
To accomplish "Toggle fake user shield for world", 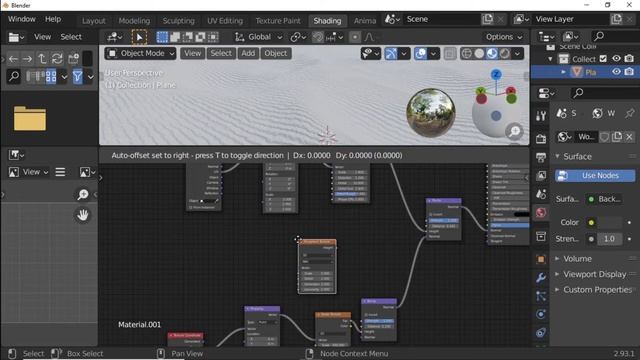I will pyautogui.click(x=604, y=137).
